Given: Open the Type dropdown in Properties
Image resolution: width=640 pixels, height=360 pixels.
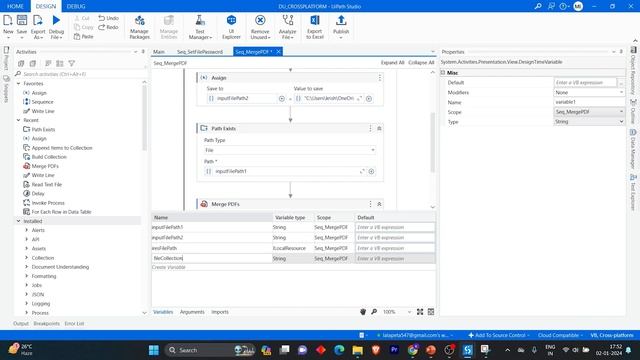Looking at the screenshot, I should [589, 122].
